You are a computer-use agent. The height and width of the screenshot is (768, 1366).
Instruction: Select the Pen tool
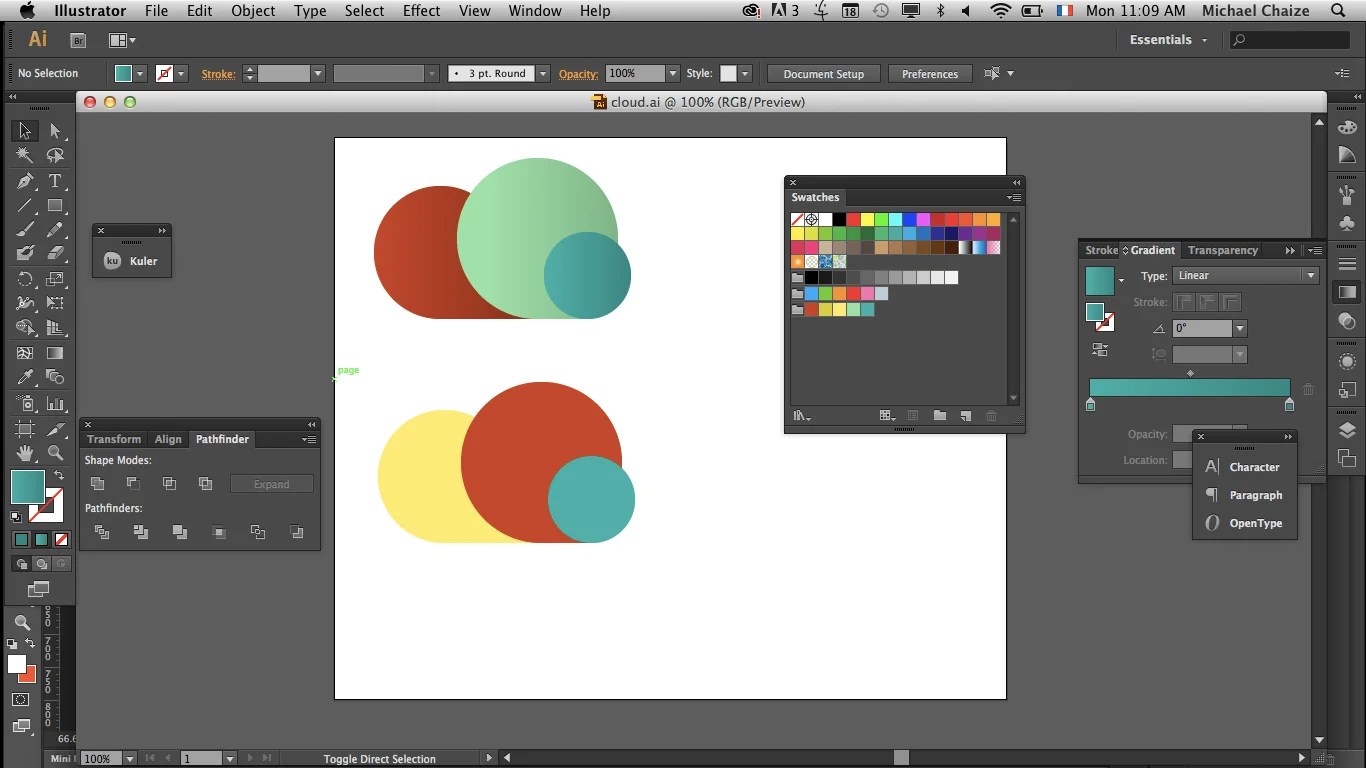click(24, 182)
